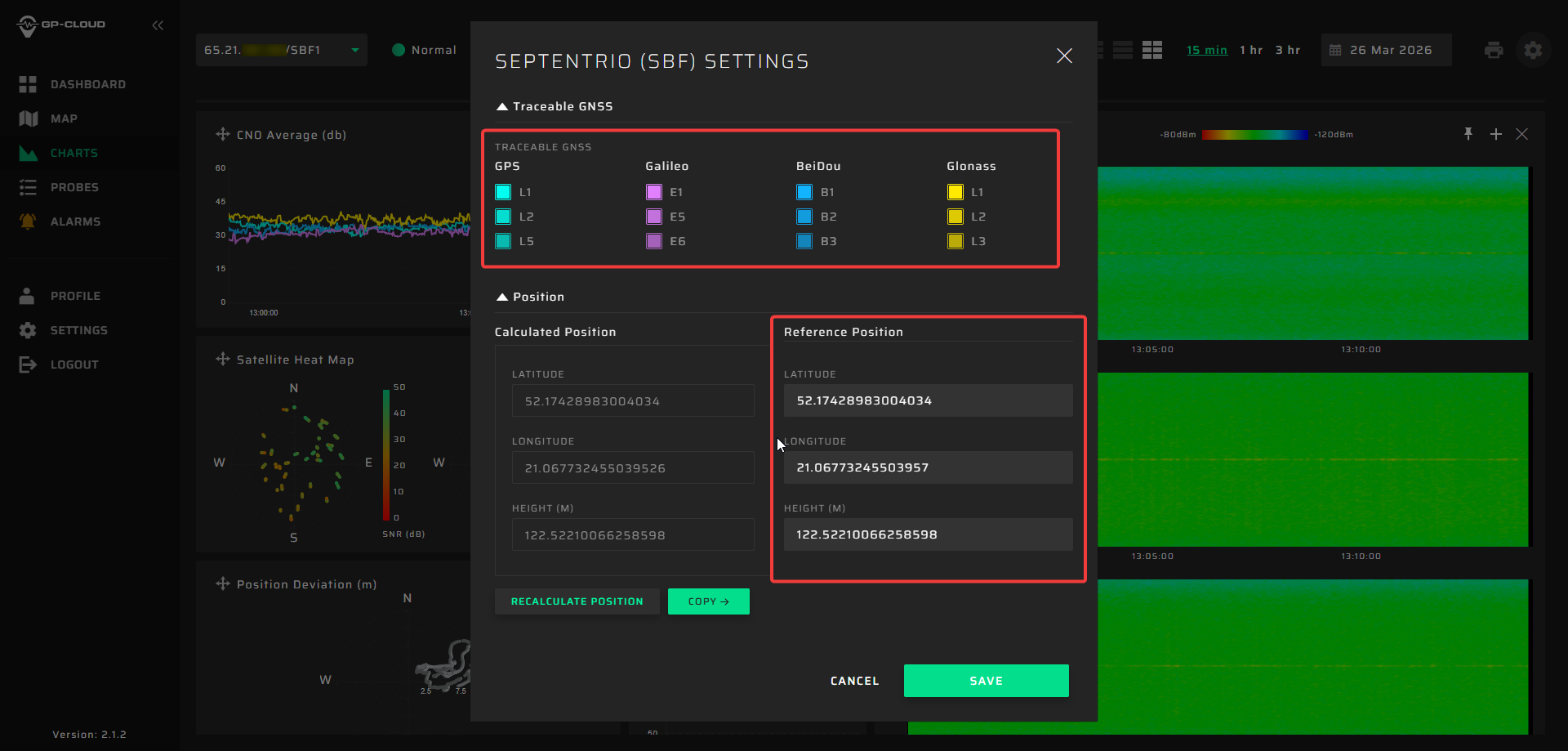
Task: Toggle the GPS L2 checkbox
Action: [x=503, y=217]
